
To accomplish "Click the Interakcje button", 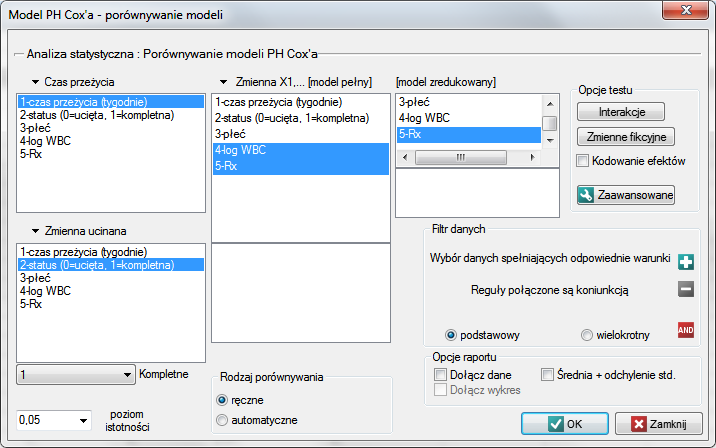I will pyautogui.click(x=620, y=111).
